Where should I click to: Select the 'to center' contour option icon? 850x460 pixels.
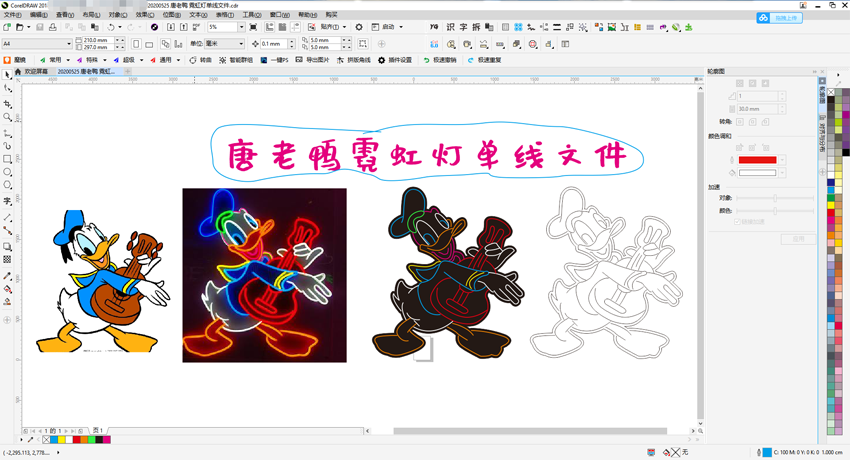point(739,83)
